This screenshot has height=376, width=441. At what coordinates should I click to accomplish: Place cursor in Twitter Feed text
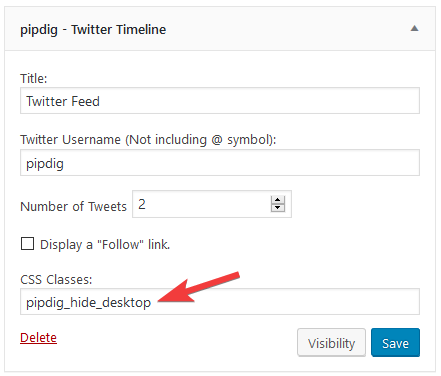(63, 101)
